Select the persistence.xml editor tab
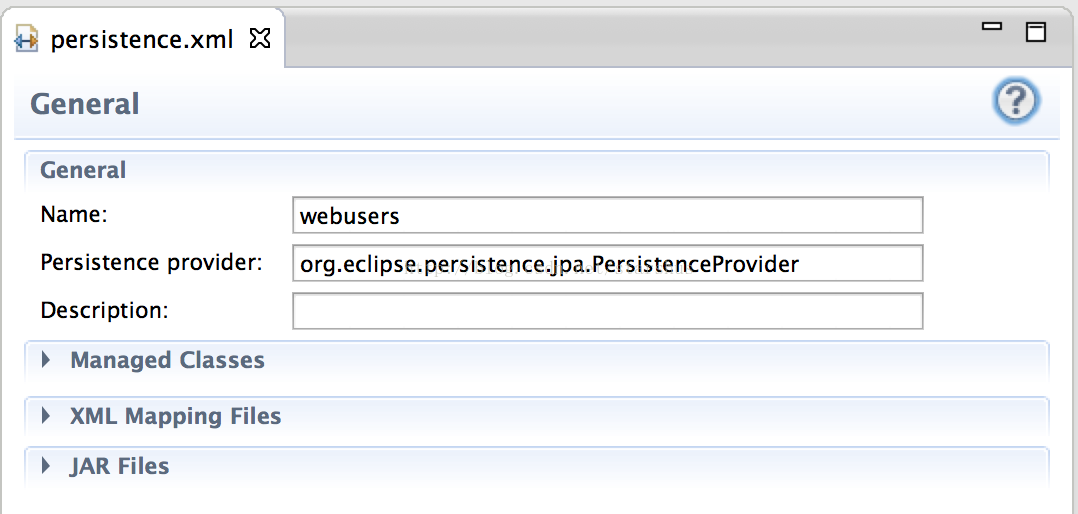1078x514 pixels. click(142, 39)
